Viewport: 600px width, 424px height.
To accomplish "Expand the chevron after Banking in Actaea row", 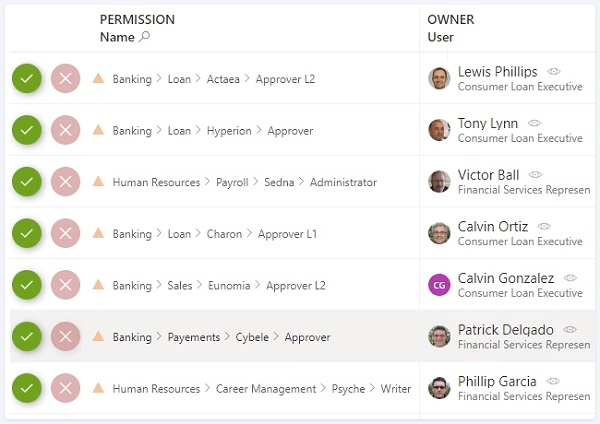I will click(160, 78).
